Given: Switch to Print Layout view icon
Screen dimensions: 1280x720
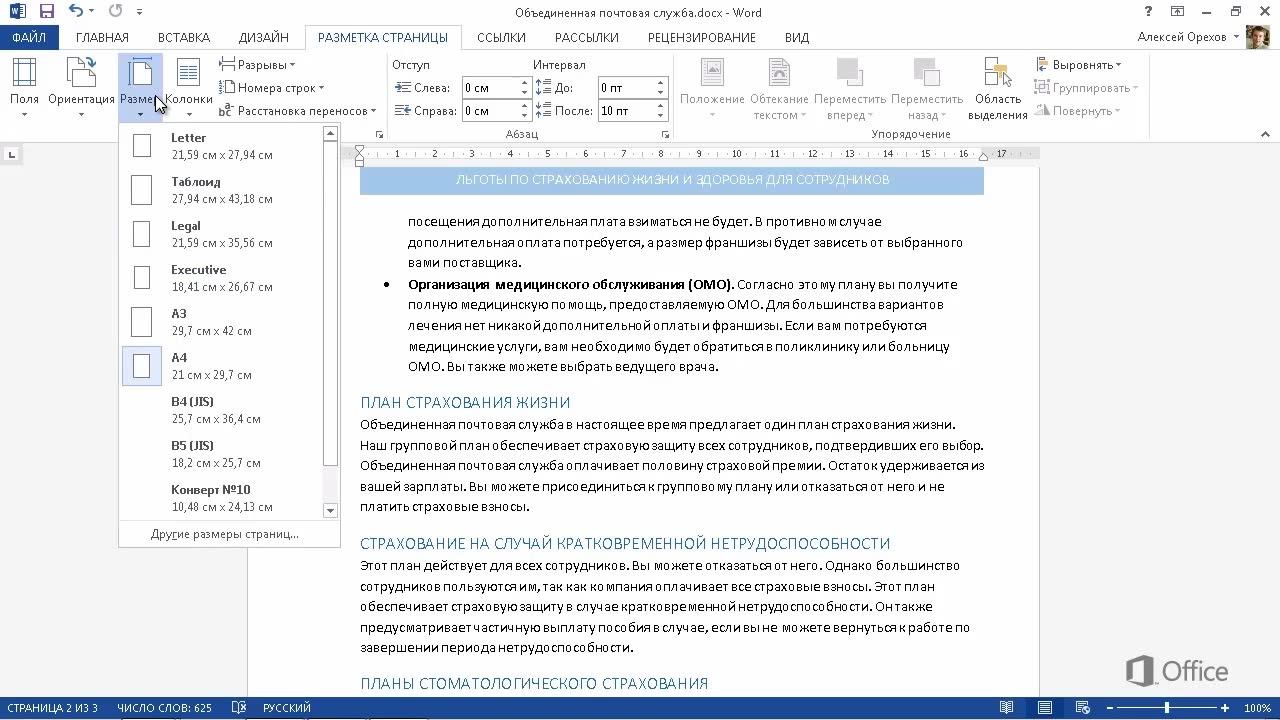Looking at the screenshot, I should coord(1045,708).
